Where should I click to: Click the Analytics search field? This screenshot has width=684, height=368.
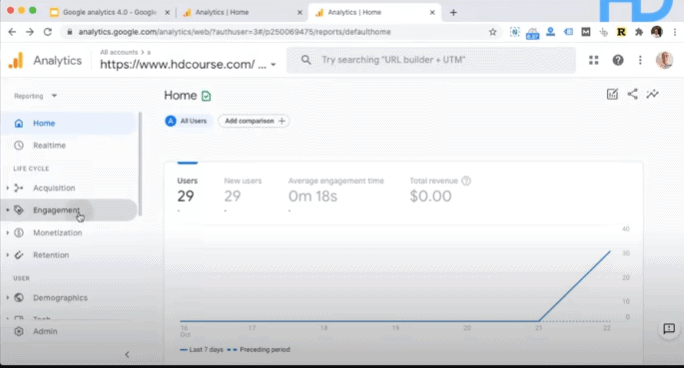pyautogui.click(x=431, y=60)
